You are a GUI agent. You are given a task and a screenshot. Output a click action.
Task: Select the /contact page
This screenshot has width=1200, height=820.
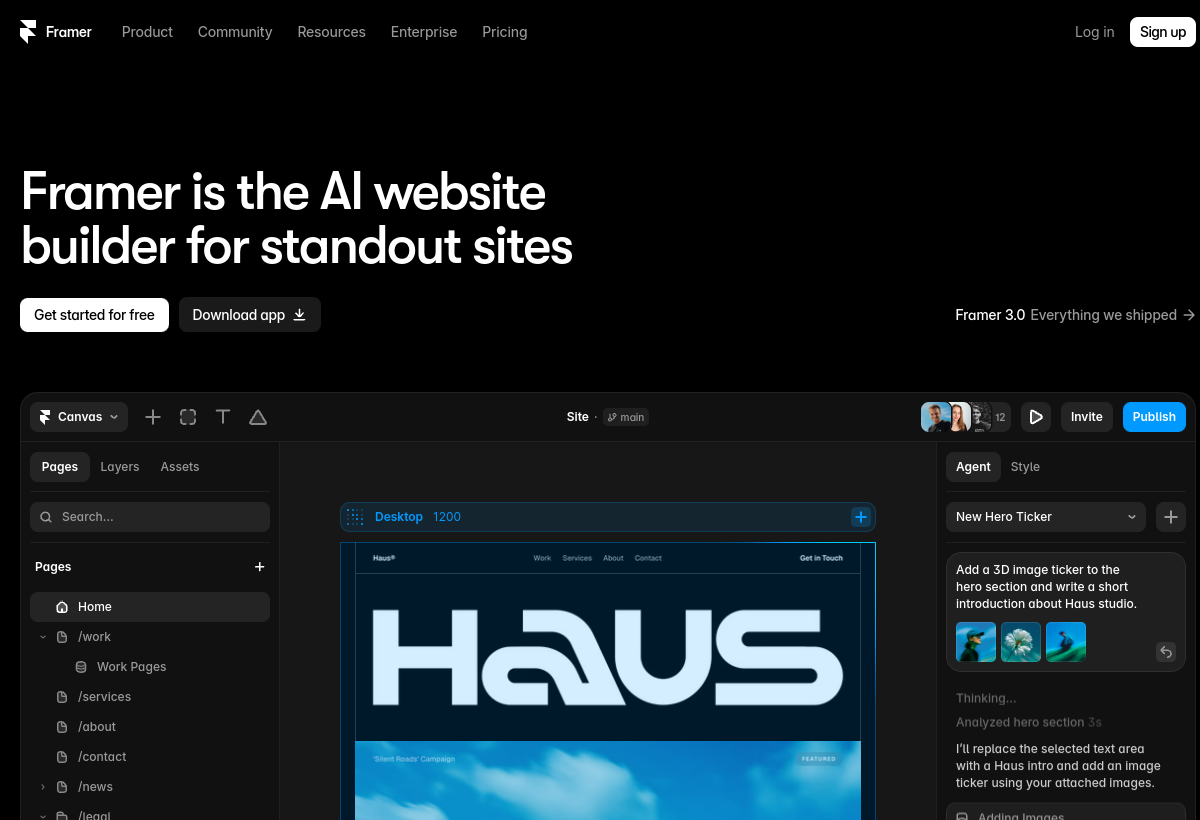point(102,757)
